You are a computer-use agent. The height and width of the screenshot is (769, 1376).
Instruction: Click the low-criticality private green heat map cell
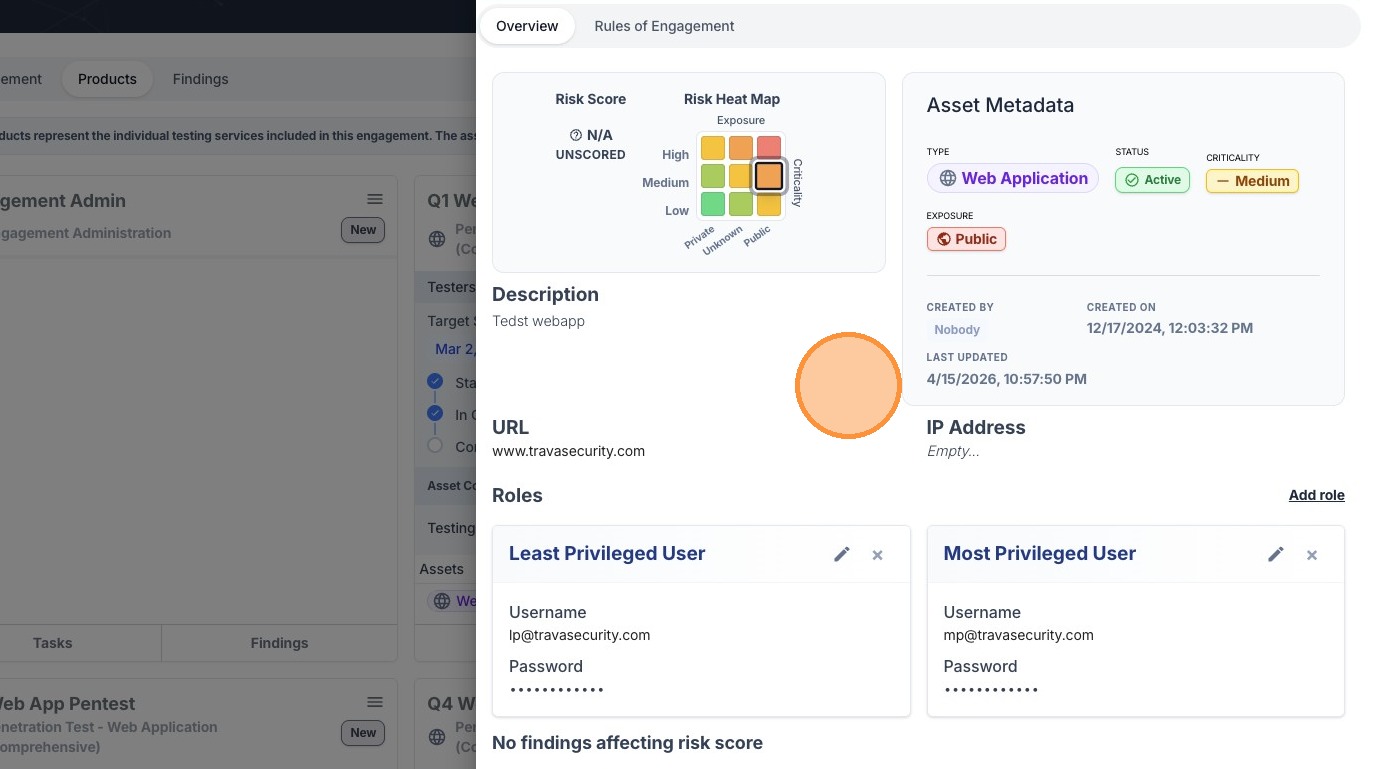tap(712, 204)
